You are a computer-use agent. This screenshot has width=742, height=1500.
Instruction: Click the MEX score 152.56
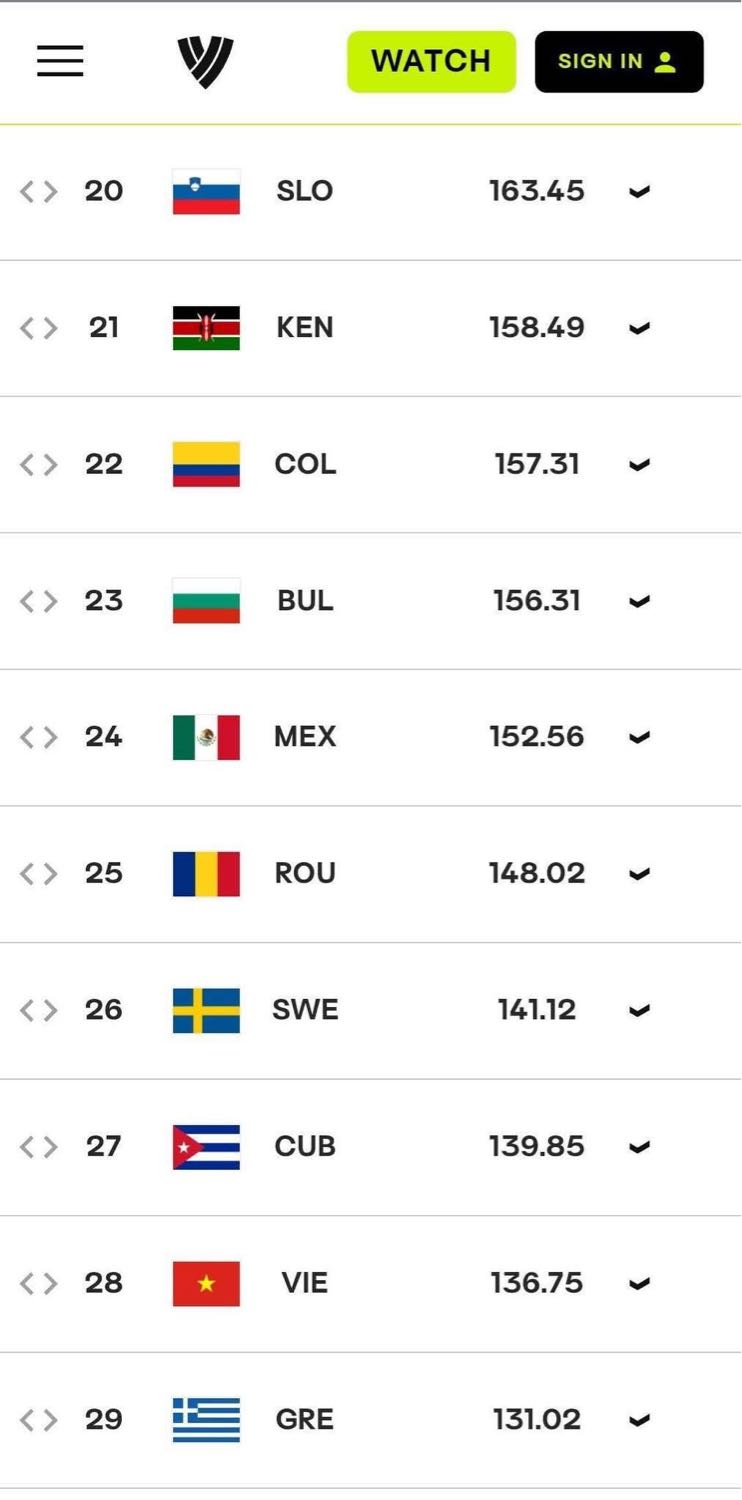[536, 737]
